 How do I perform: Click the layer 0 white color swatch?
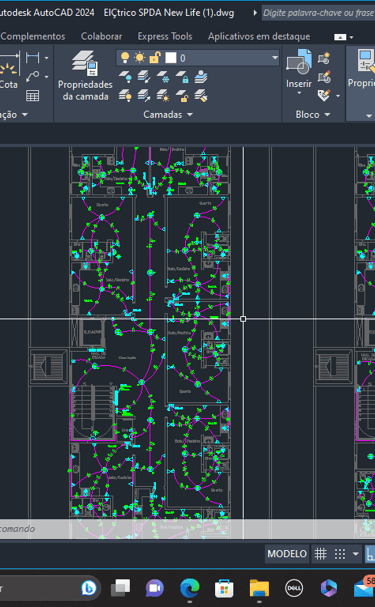coord(171,58)
